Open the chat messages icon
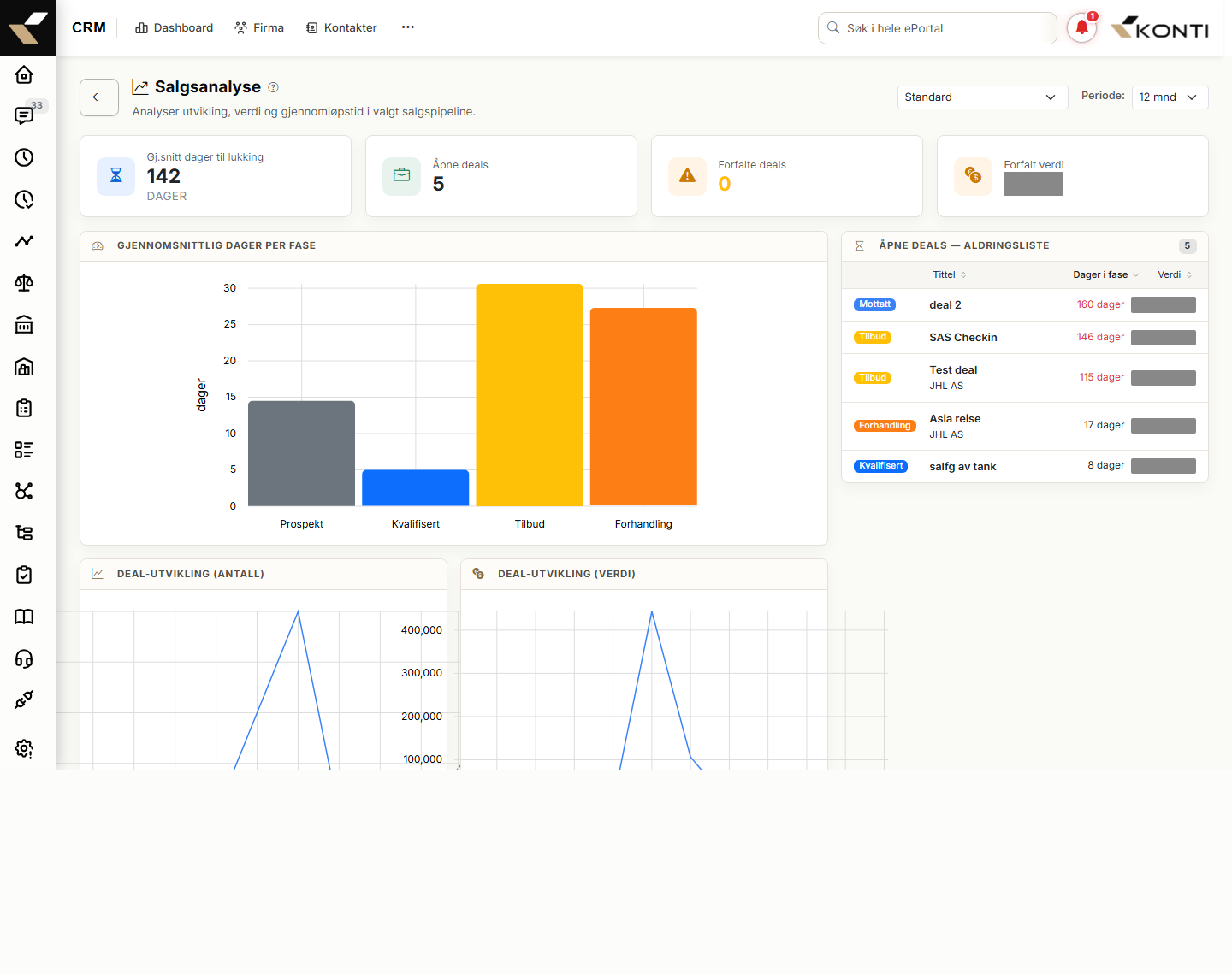Image resolution: width=1232 pixels, height=974 pixels. (x=24, y=115)
